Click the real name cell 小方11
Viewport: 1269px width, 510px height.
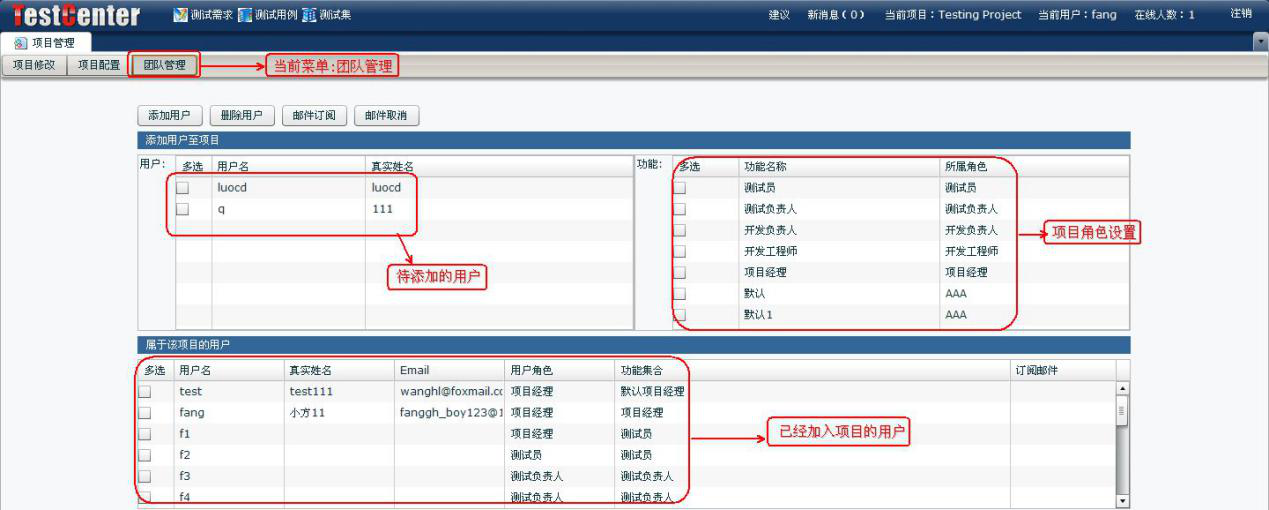(x=308, y=412)
